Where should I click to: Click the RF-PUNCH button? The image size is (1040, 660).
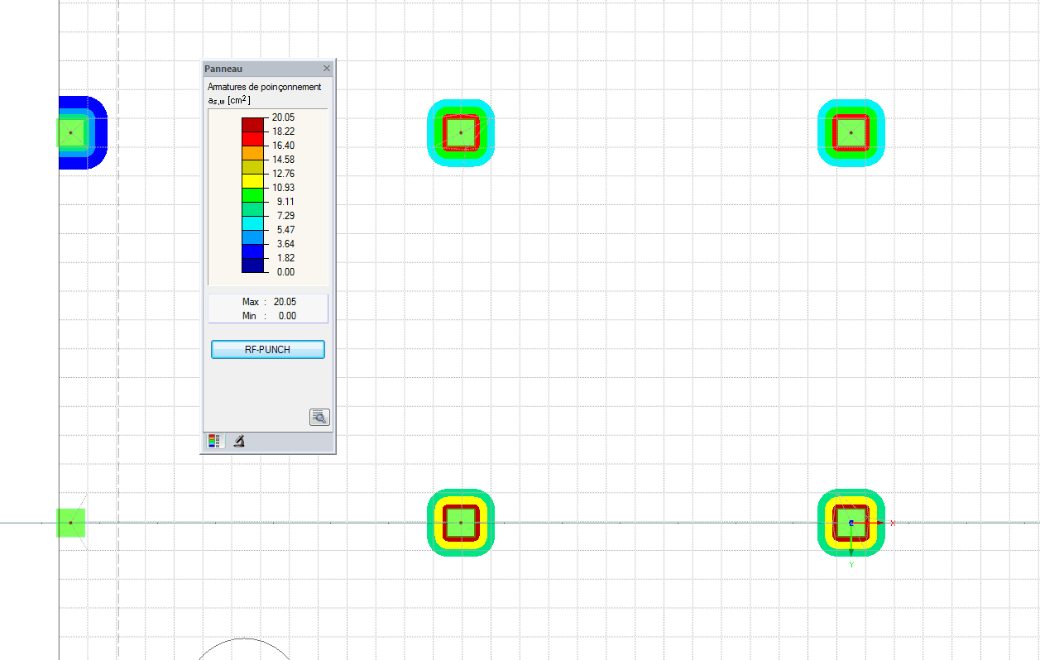pos(268,350)
